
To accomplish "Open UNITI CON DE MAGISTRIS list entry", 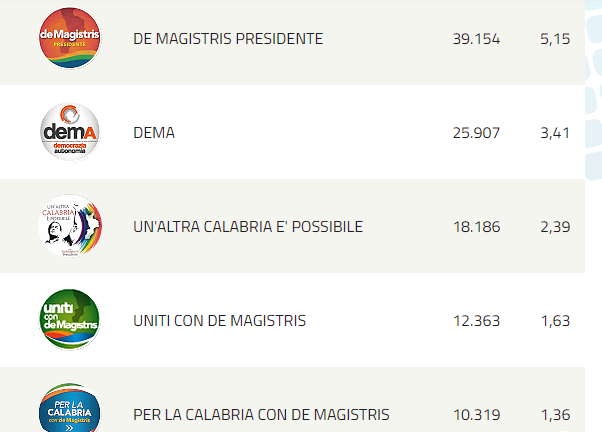I will [x=220, y=321].
